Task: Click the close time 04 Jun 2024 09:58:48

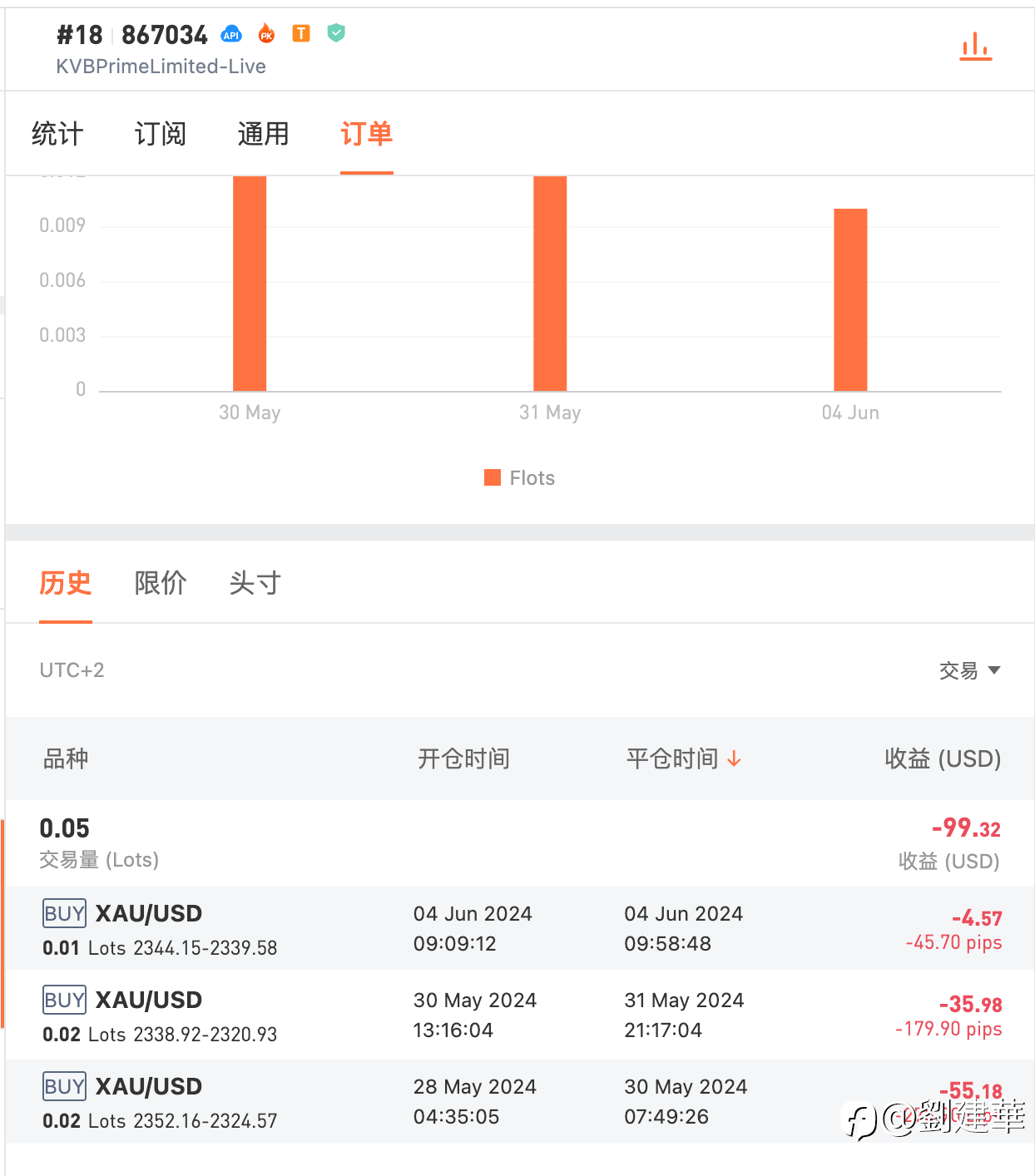Action: 684,928
